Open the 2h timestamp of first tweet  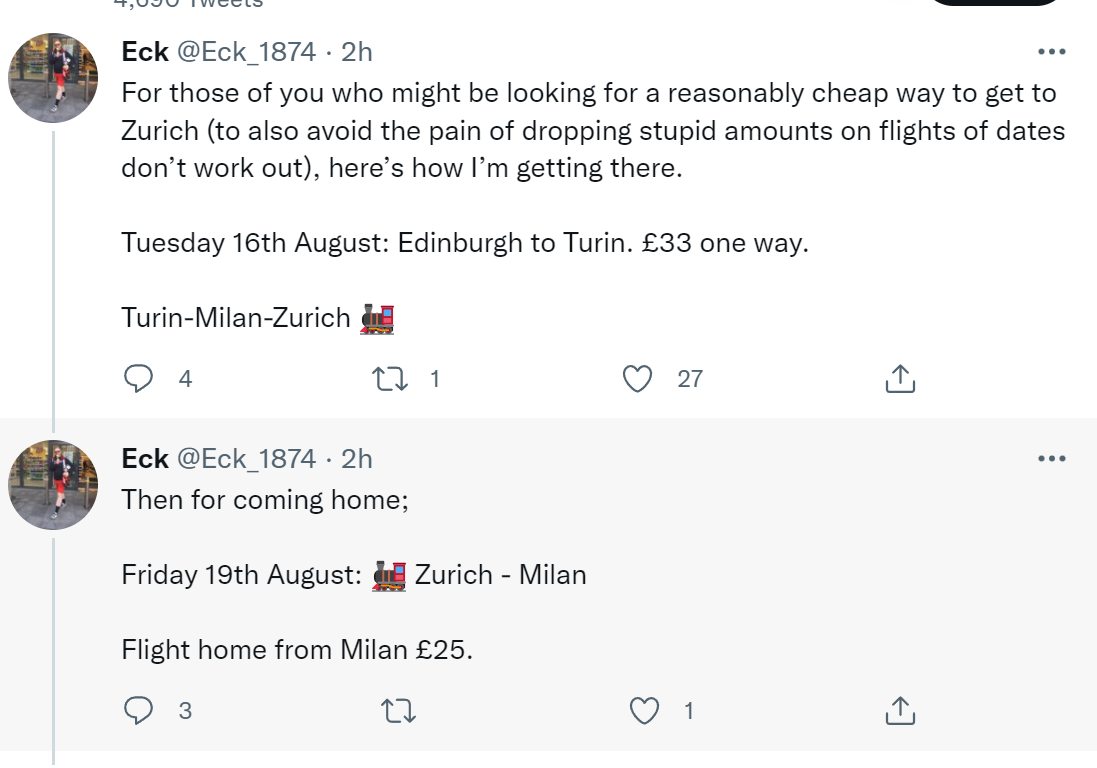357,52
